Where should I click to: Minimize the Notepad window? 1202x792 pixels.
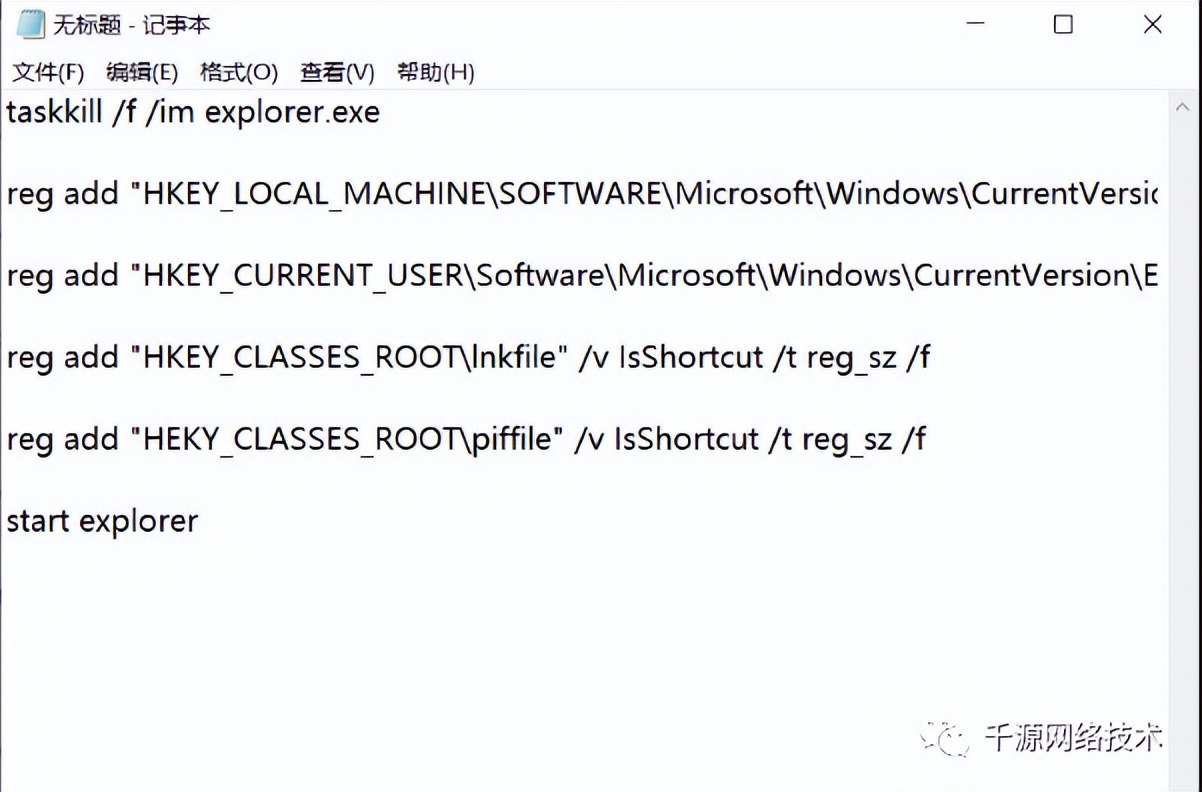tap(975, 22)
